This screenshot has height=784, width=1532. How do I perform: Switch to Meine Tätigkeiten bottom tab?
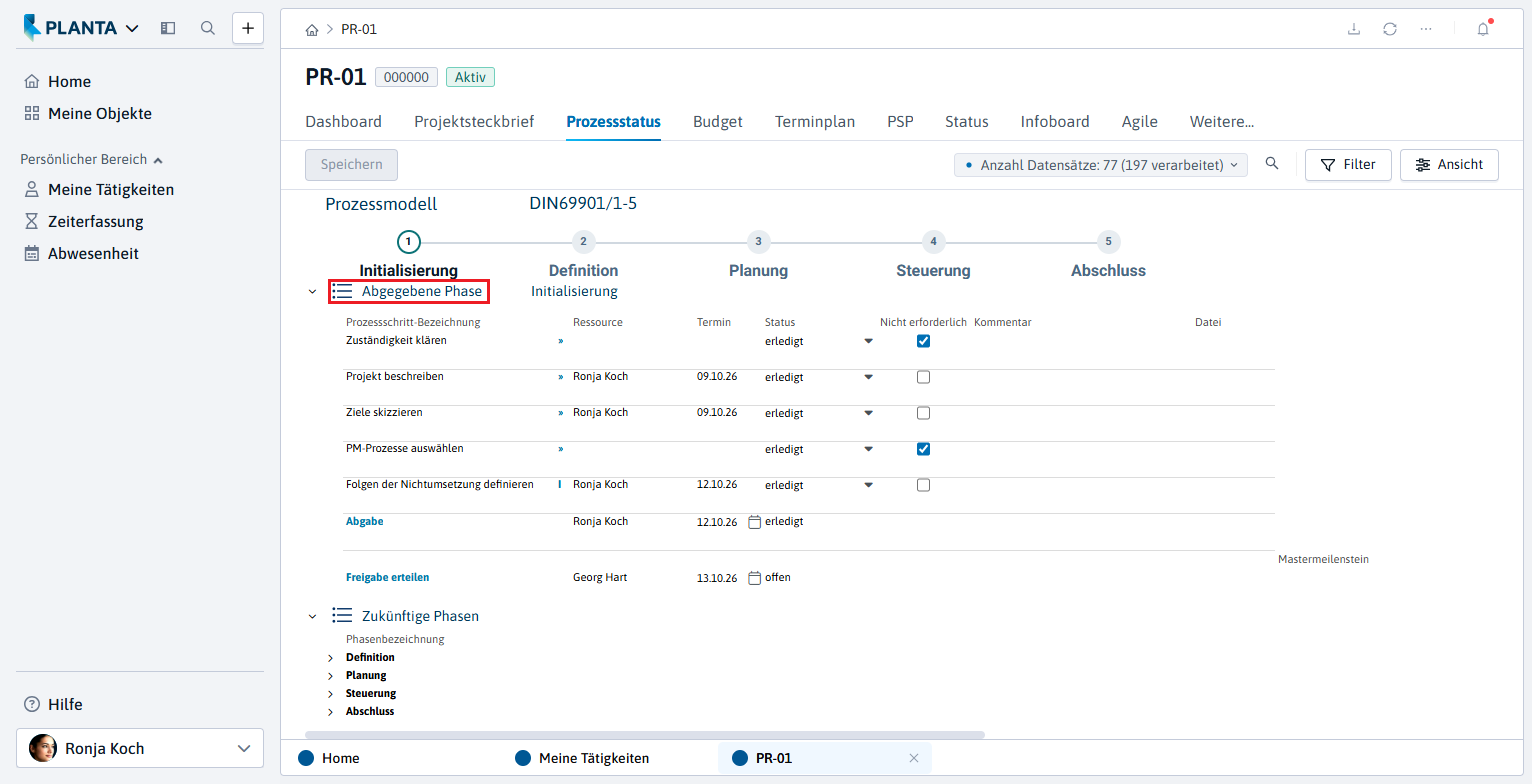pos(594,758)
